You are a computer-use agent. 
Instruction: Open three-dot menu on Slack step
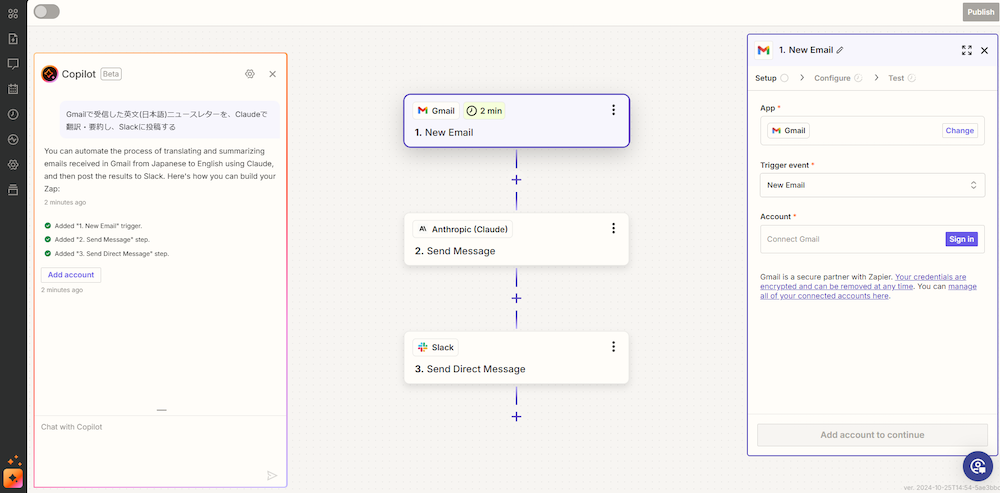pyautogui.click(x=614, y=346)
